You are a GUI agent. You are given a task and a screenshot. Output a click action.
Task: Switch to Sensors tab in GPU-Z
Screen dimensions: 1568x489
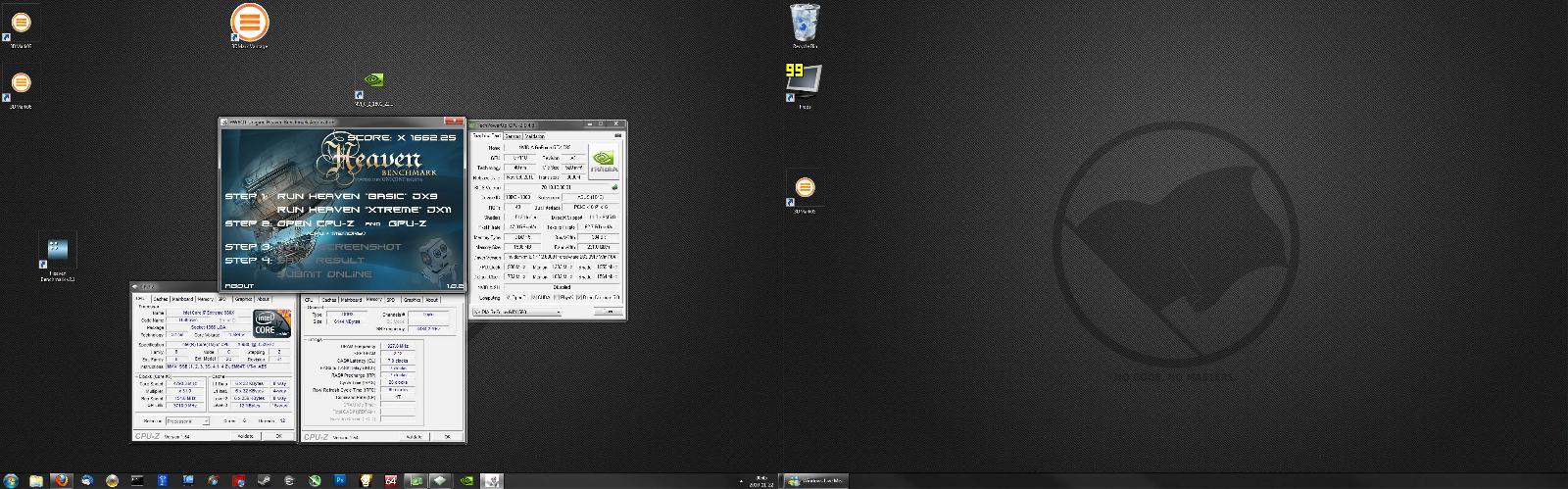(513, 136)
